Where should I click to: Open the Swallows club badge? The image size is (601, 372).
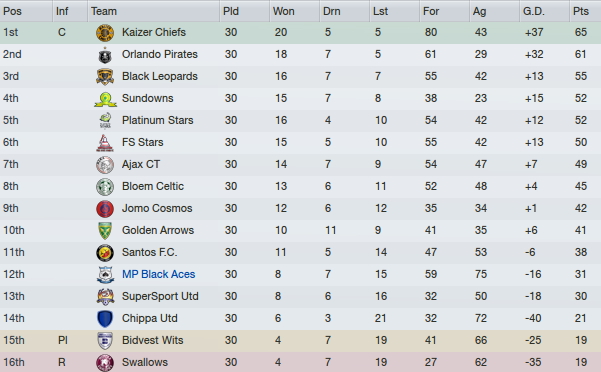coord(105,363)
